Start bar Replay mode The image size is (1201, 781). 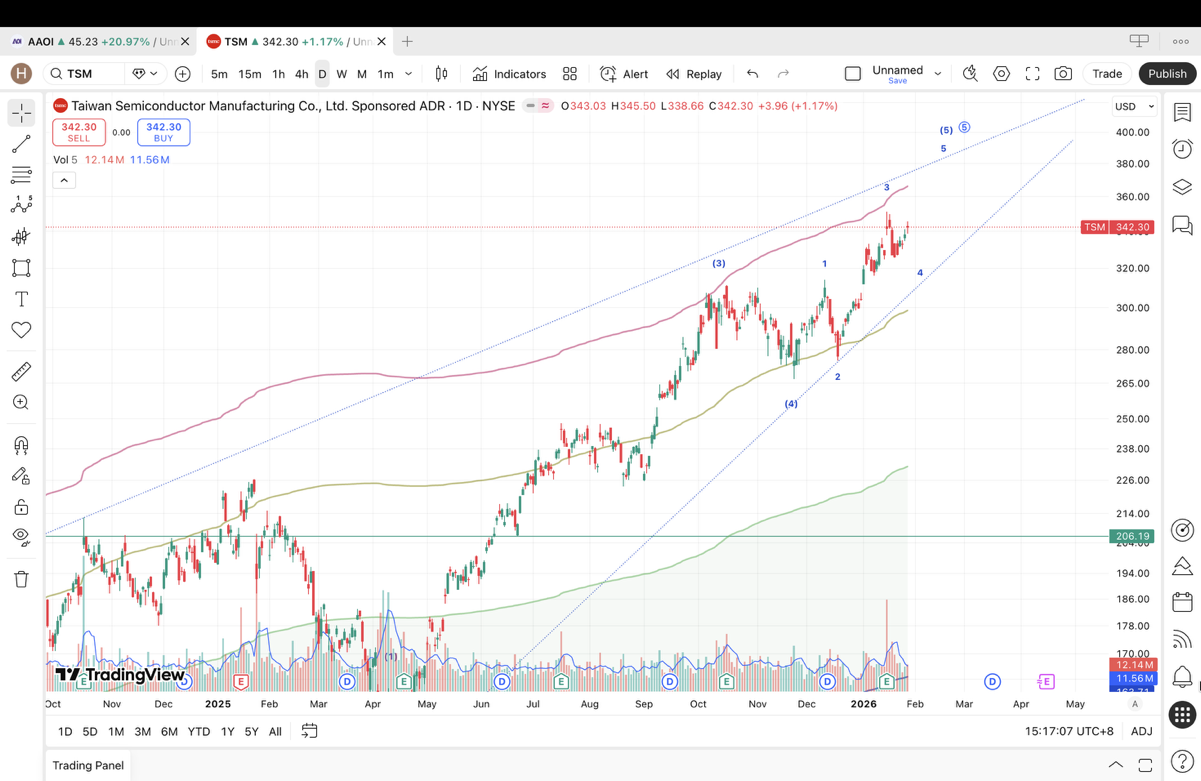click(x=694, y=74)
